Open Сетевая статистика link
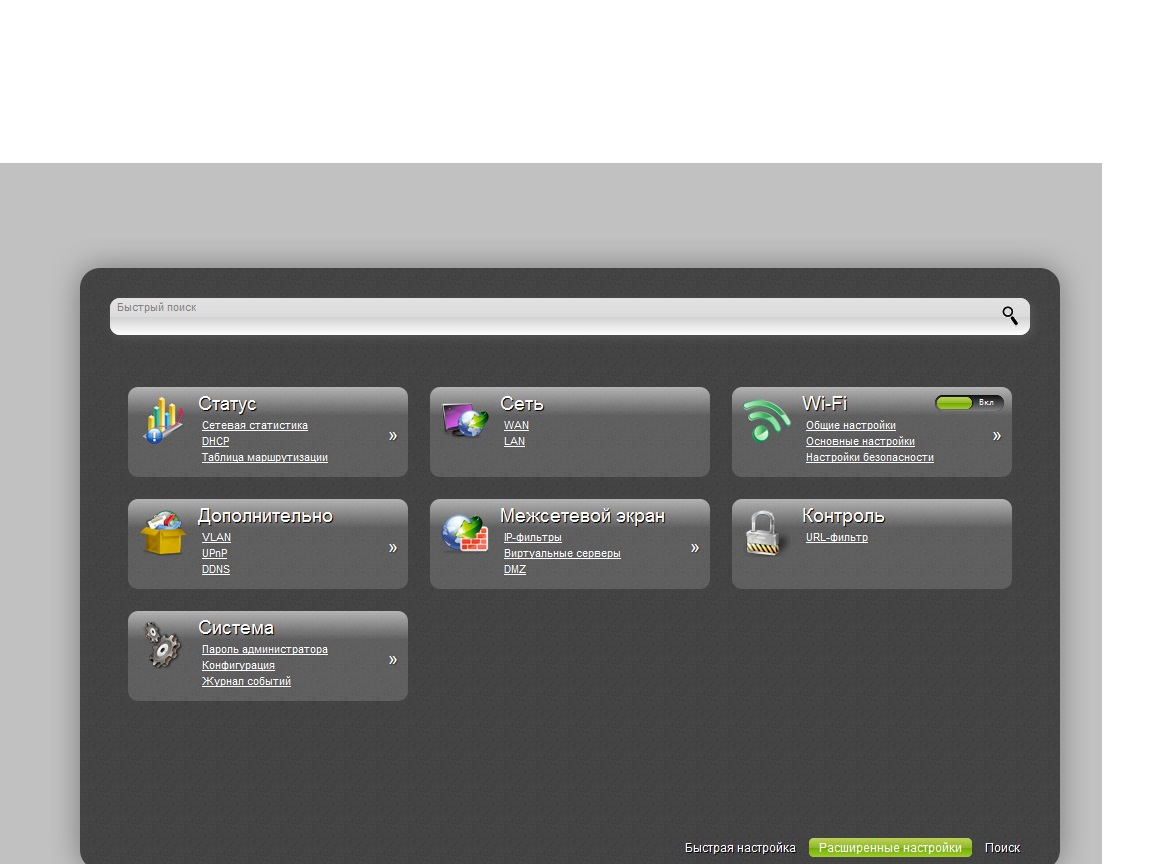This screenshot has height=864, width=1152. 255,425
